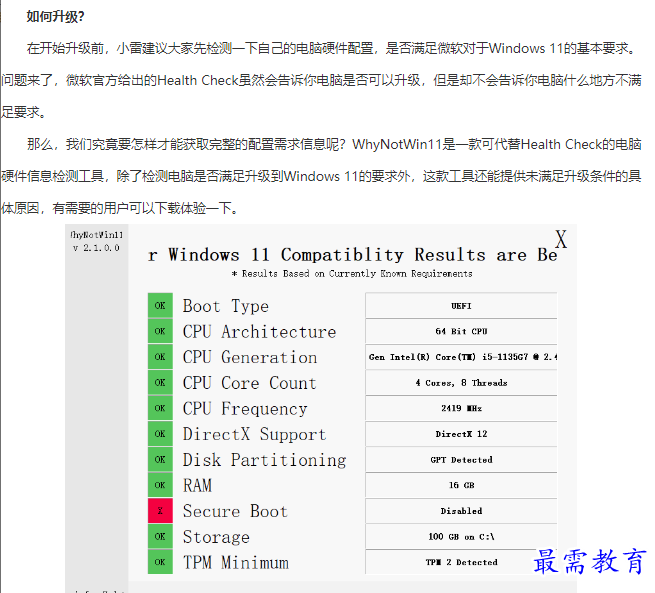Click the paragraph starting '在开始升级前'

321,80
